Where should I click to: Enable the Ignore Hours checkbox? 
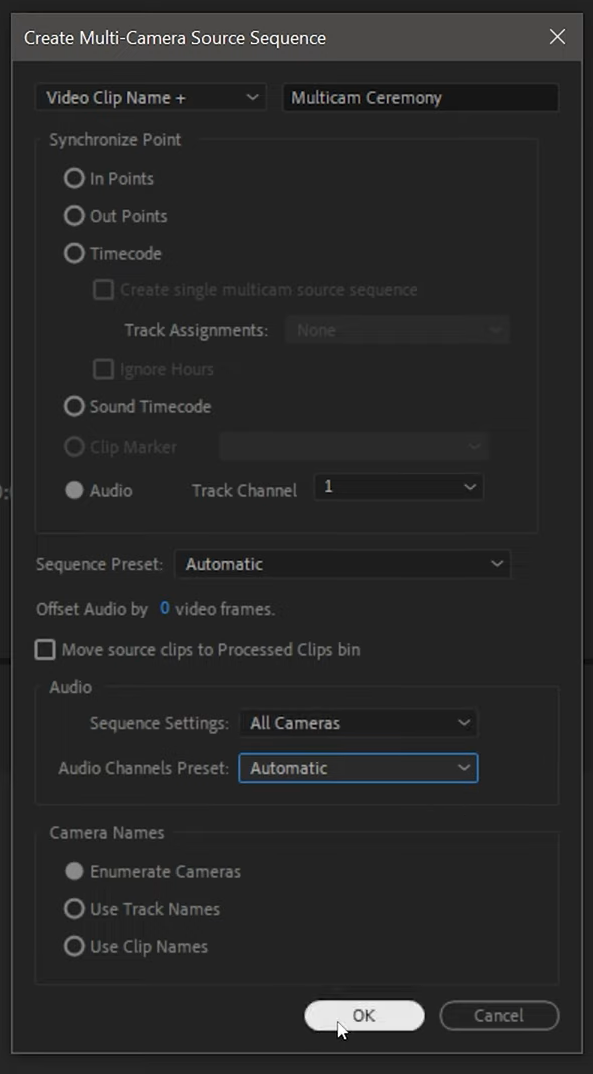[x=103, y=369]
